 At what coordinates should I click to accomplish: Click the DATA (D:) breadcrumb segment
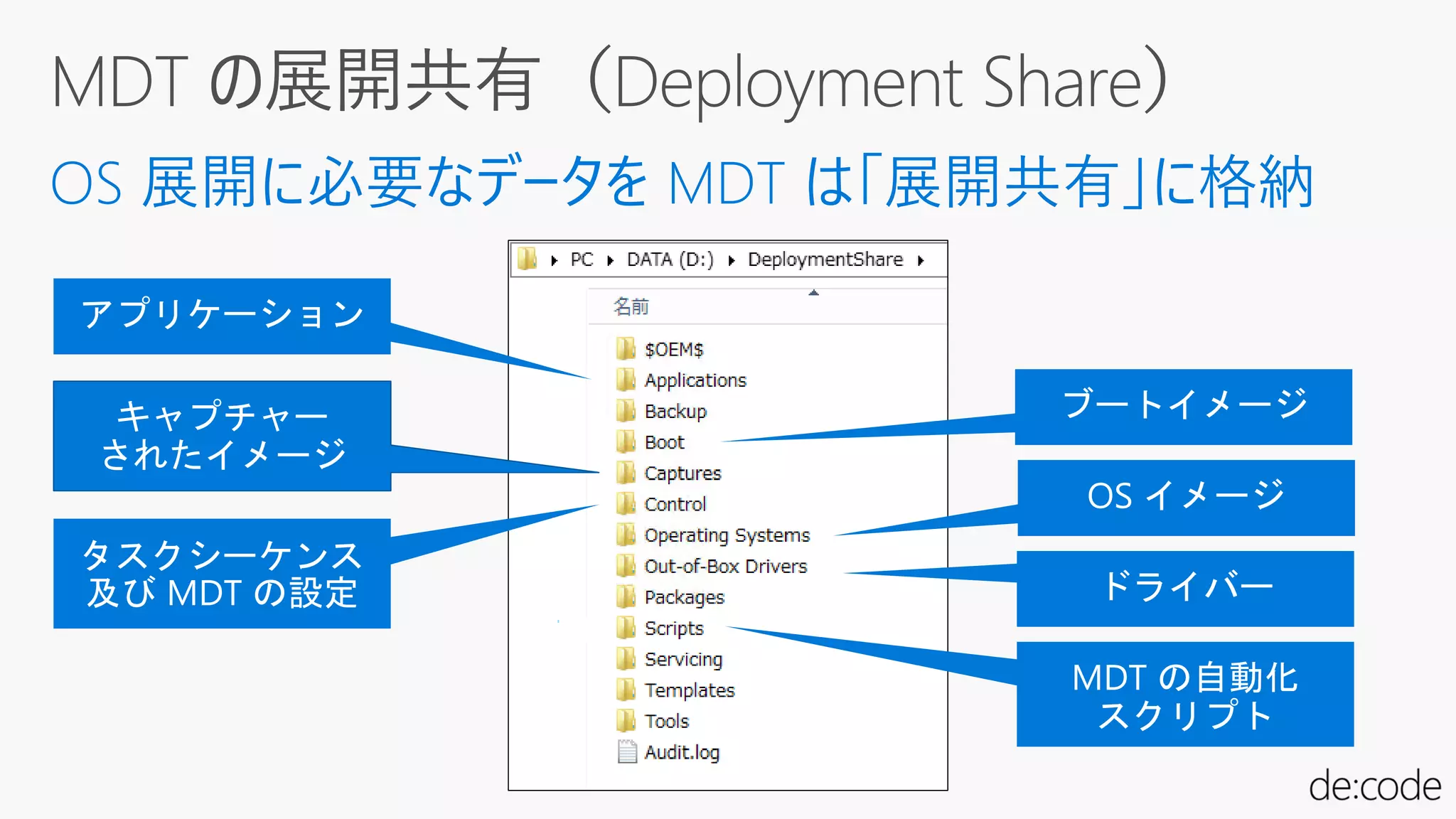(670, 259)
